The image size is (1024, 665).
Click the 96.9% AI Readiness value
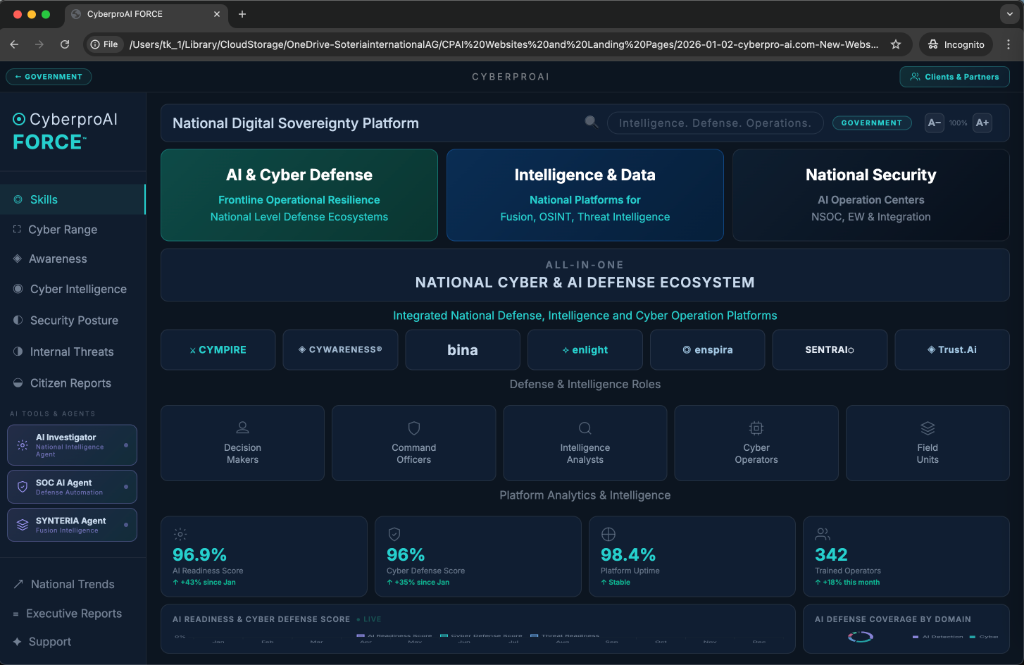coord(199,555)
